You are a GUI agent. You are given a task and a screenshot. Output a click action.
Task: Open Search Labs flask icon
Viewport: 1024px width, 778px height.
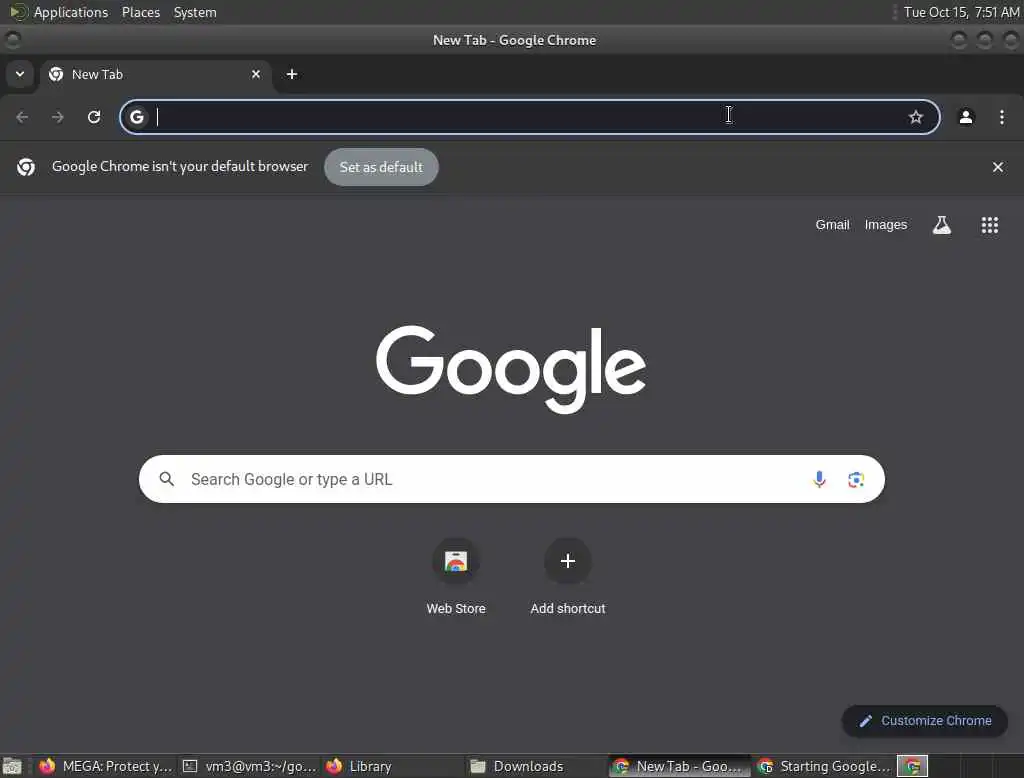(x=942, y=225)
